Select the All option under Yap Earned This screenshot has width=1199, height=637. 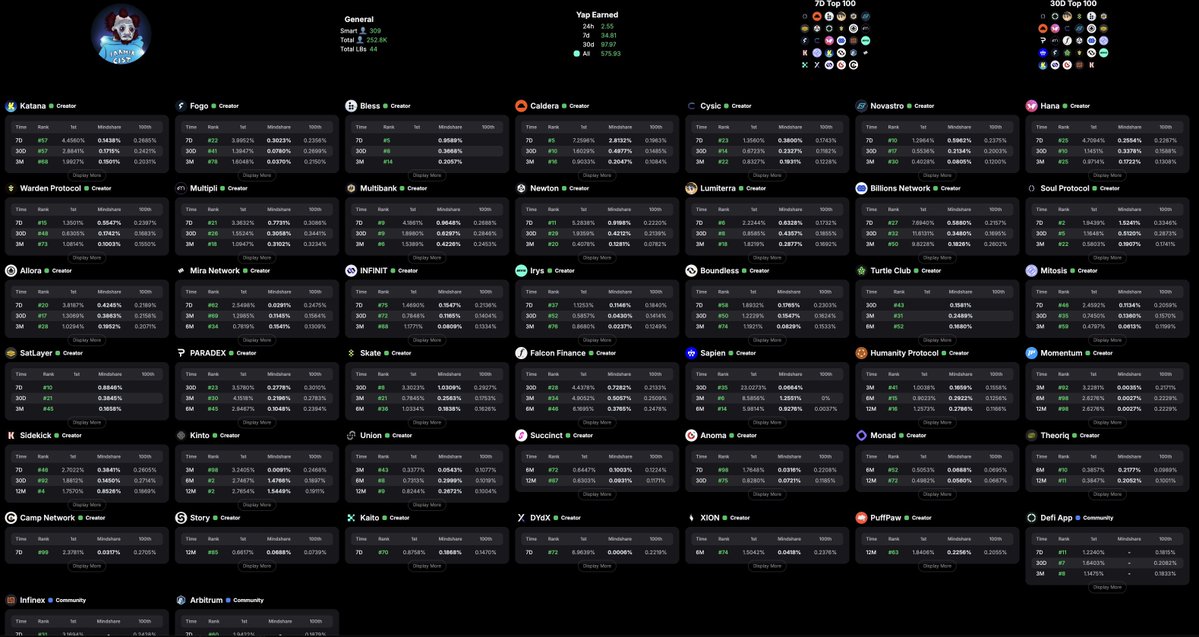(x=596, y=54)
